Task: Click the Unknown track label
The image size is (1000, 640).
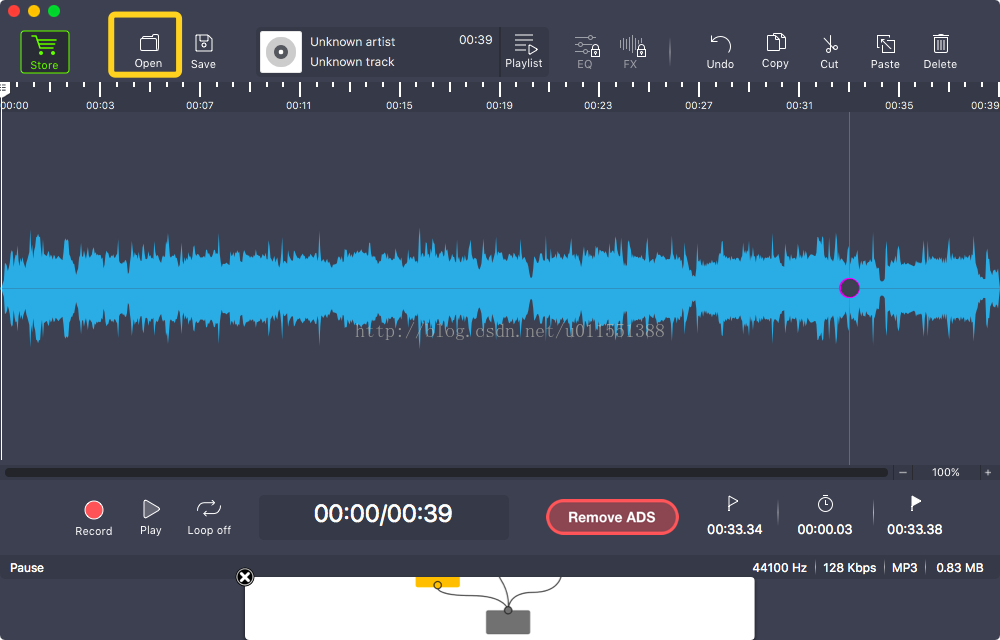Action: [x=352, y=62]
